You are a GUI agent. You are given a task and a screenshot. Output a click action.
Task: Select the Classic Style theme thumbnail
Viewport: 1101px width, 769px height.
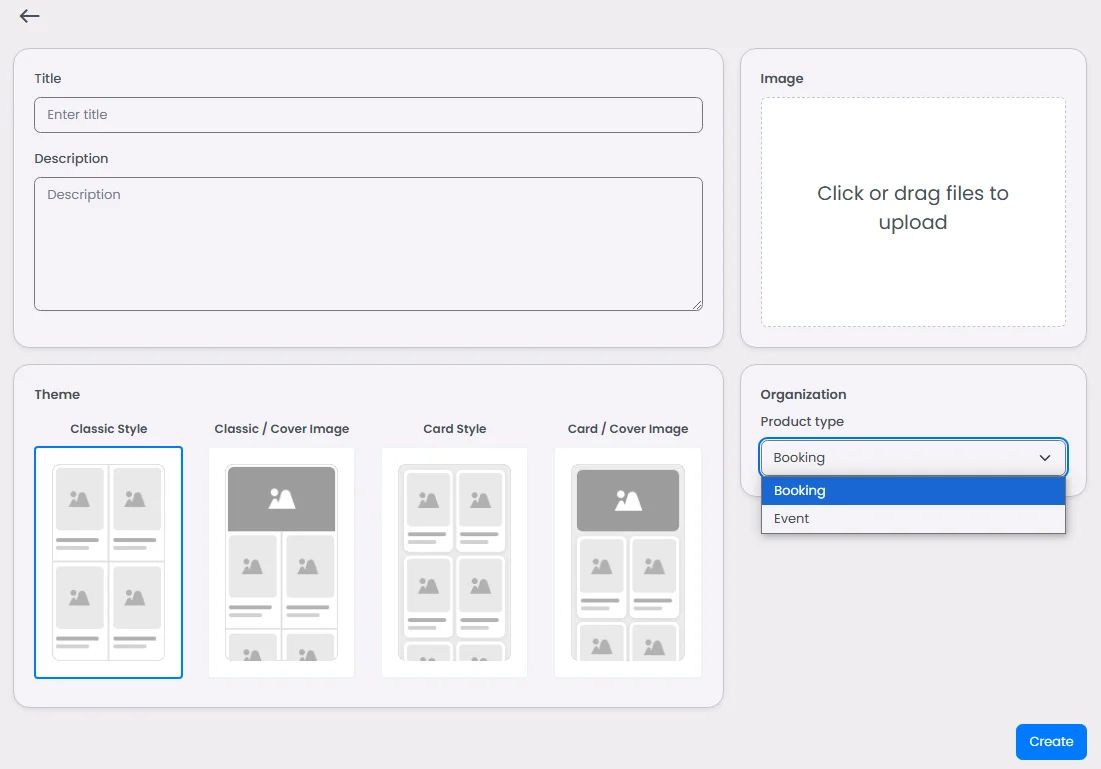click(x=108, y=562)
